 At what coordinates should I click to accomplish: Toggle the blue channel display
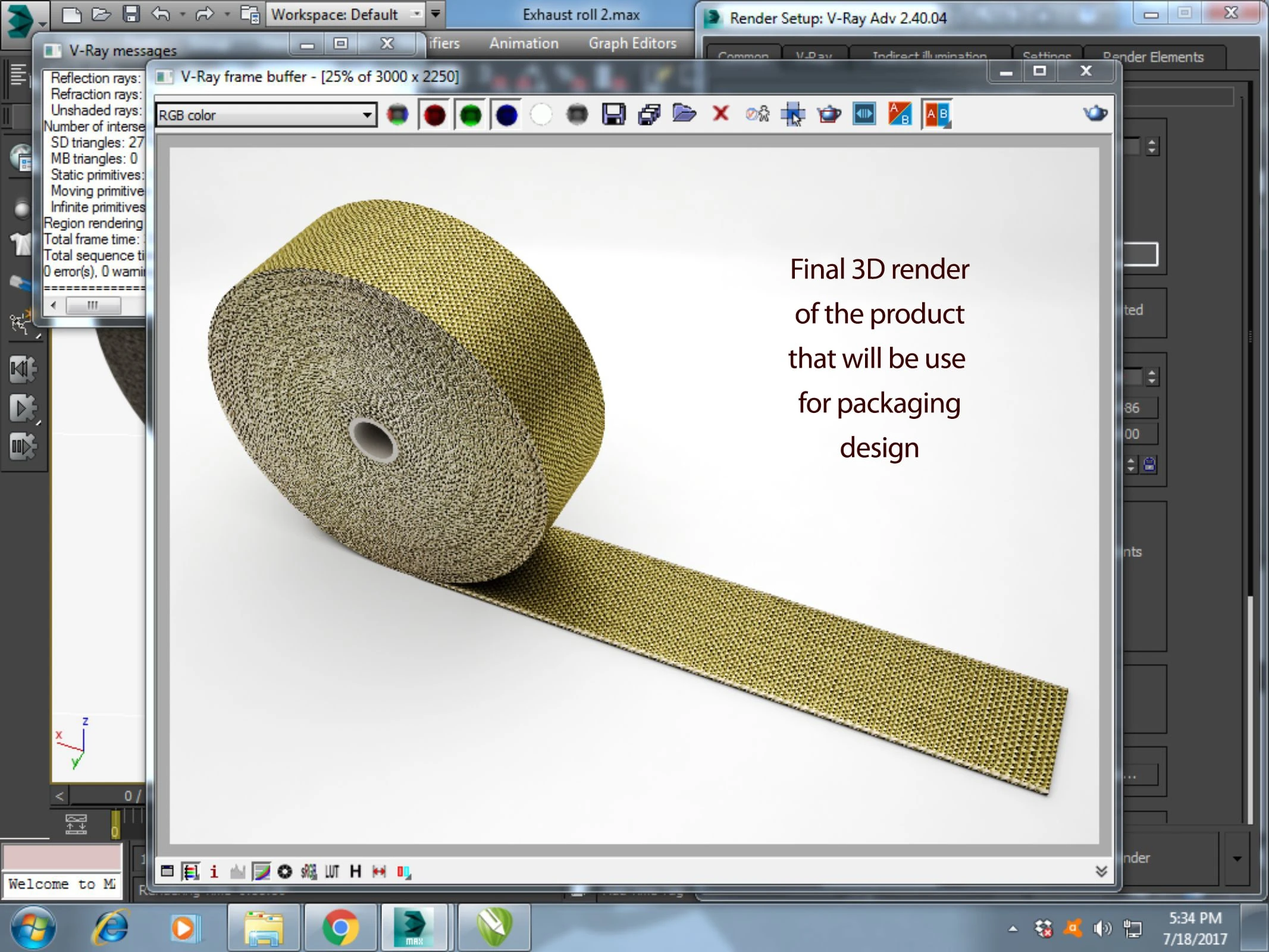tap(506, 114)
